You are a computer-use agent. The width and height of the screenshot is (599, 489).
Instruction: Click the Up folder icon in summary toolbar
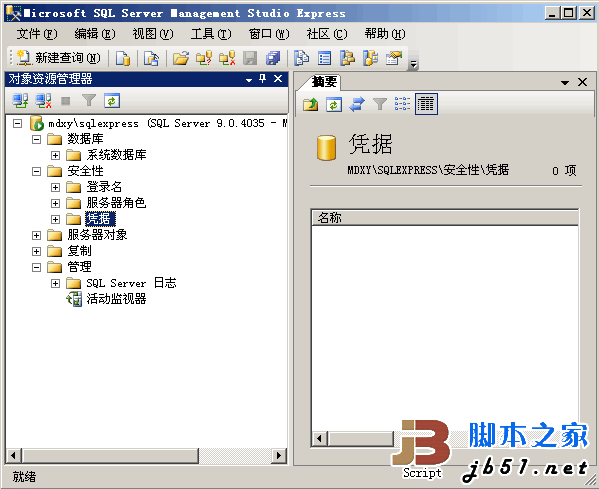coord(311,104)
